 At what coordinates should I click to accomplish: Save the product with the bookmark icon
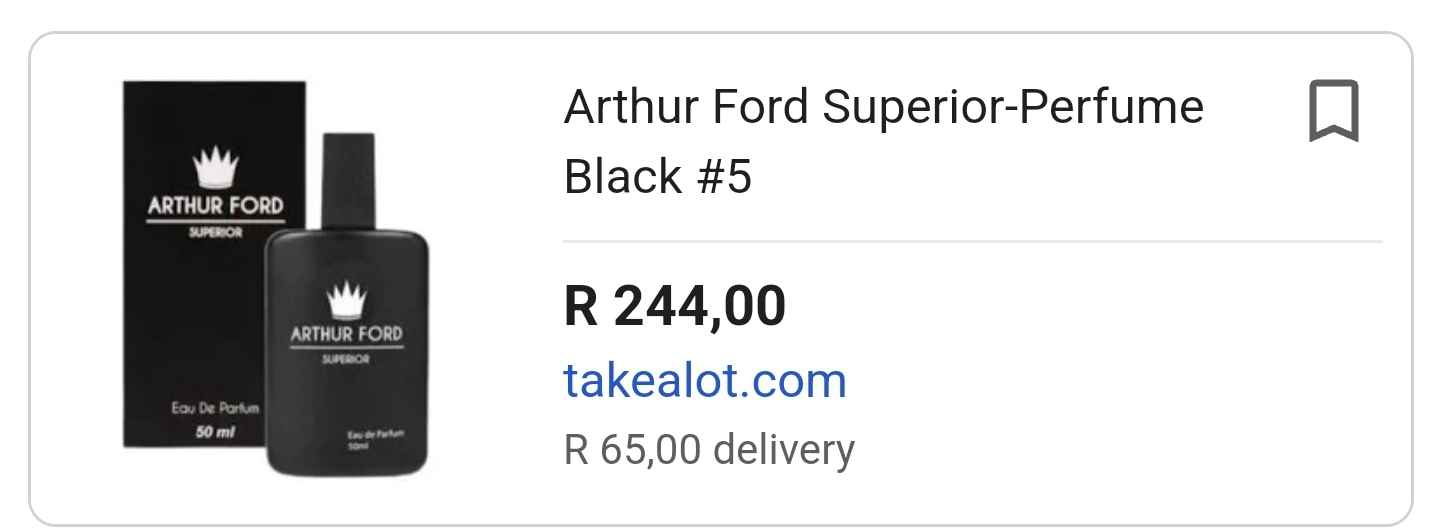[x=1333, y=111]
